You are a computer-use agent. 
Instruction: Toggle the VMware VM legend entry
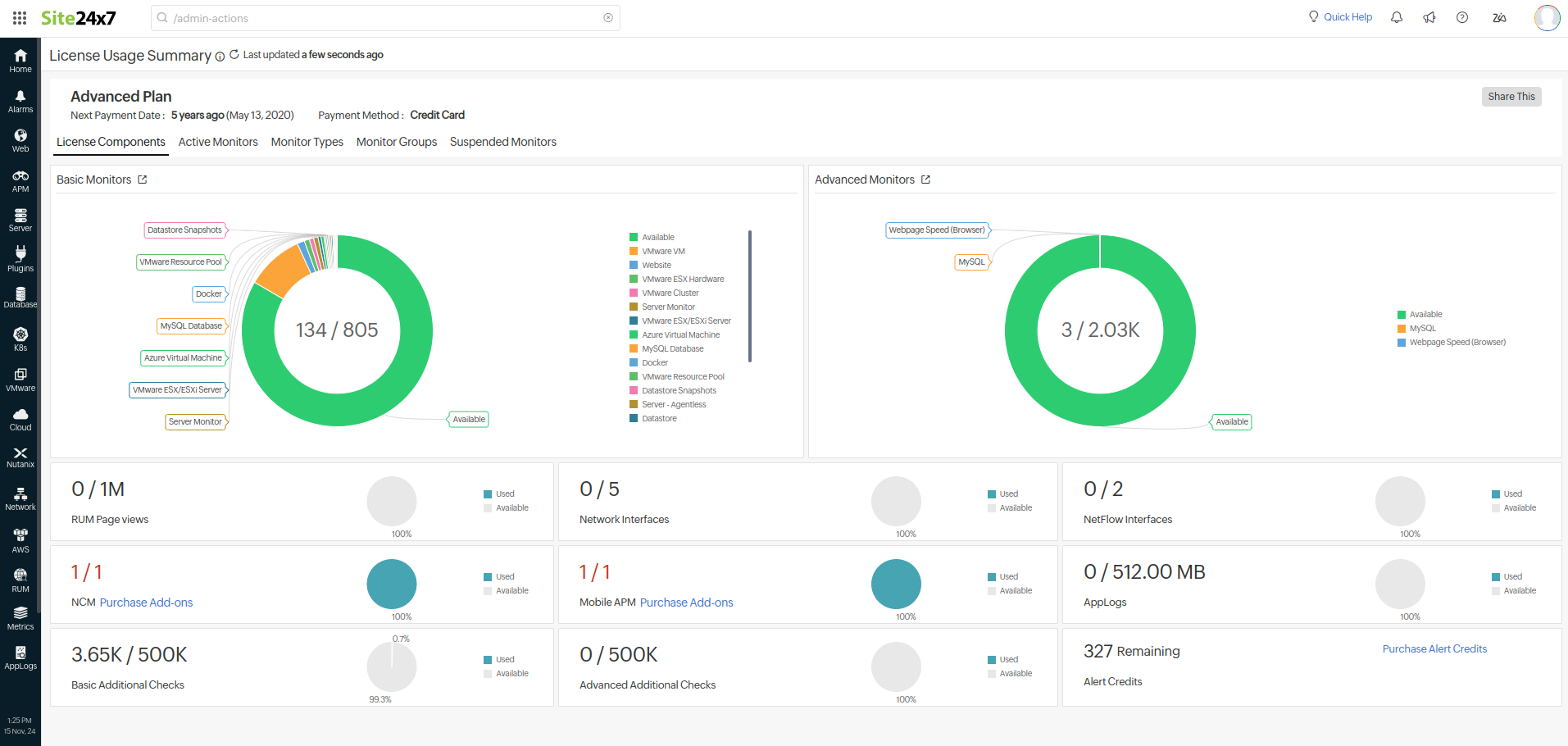coord(662,252)
